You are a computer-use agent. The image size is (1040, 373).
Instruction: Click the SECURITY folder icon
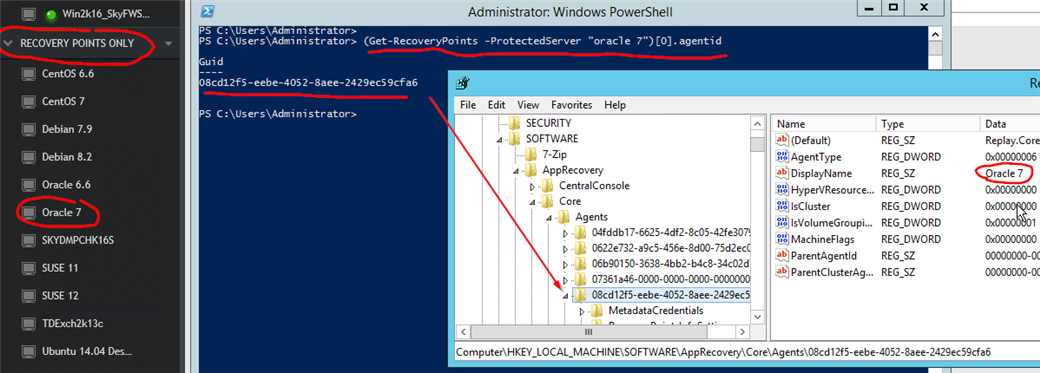(515, 123)
